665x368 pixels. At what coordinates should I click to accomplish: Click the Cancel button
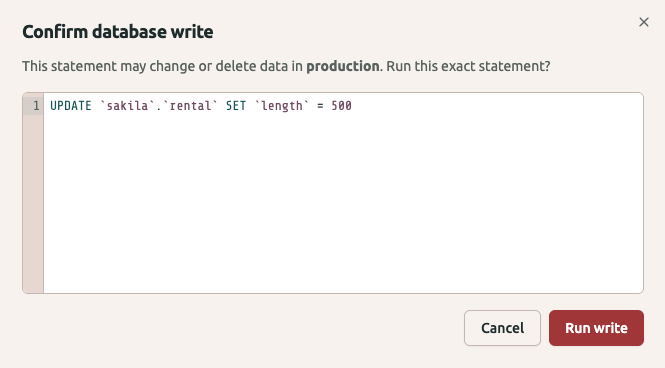[502, 328]
